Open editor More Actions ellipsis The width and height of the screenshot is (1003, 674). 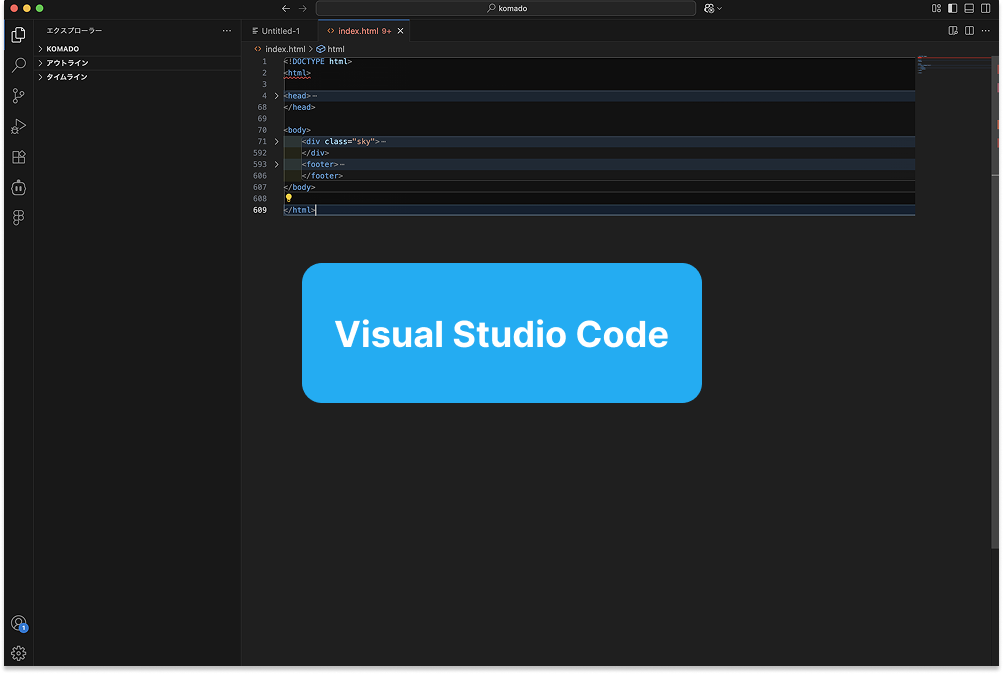986,31
